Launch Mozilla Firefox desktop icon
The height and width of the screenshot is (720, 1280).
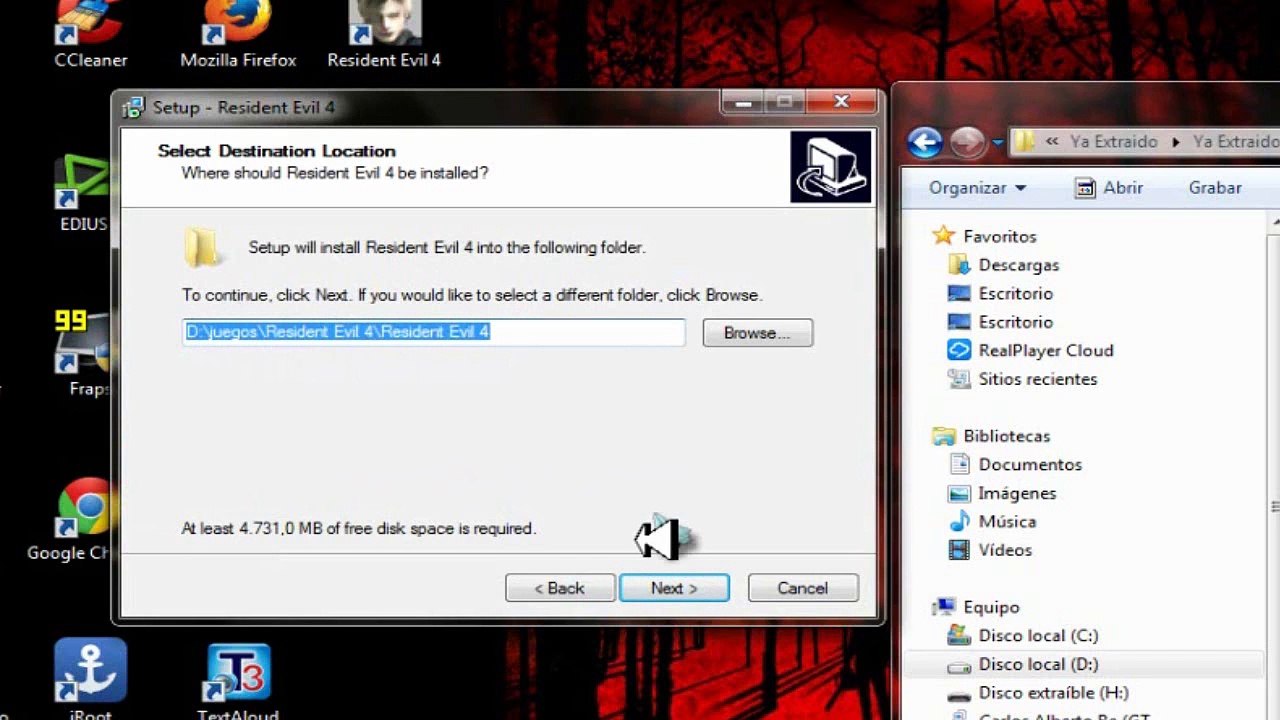click(238, 35)
